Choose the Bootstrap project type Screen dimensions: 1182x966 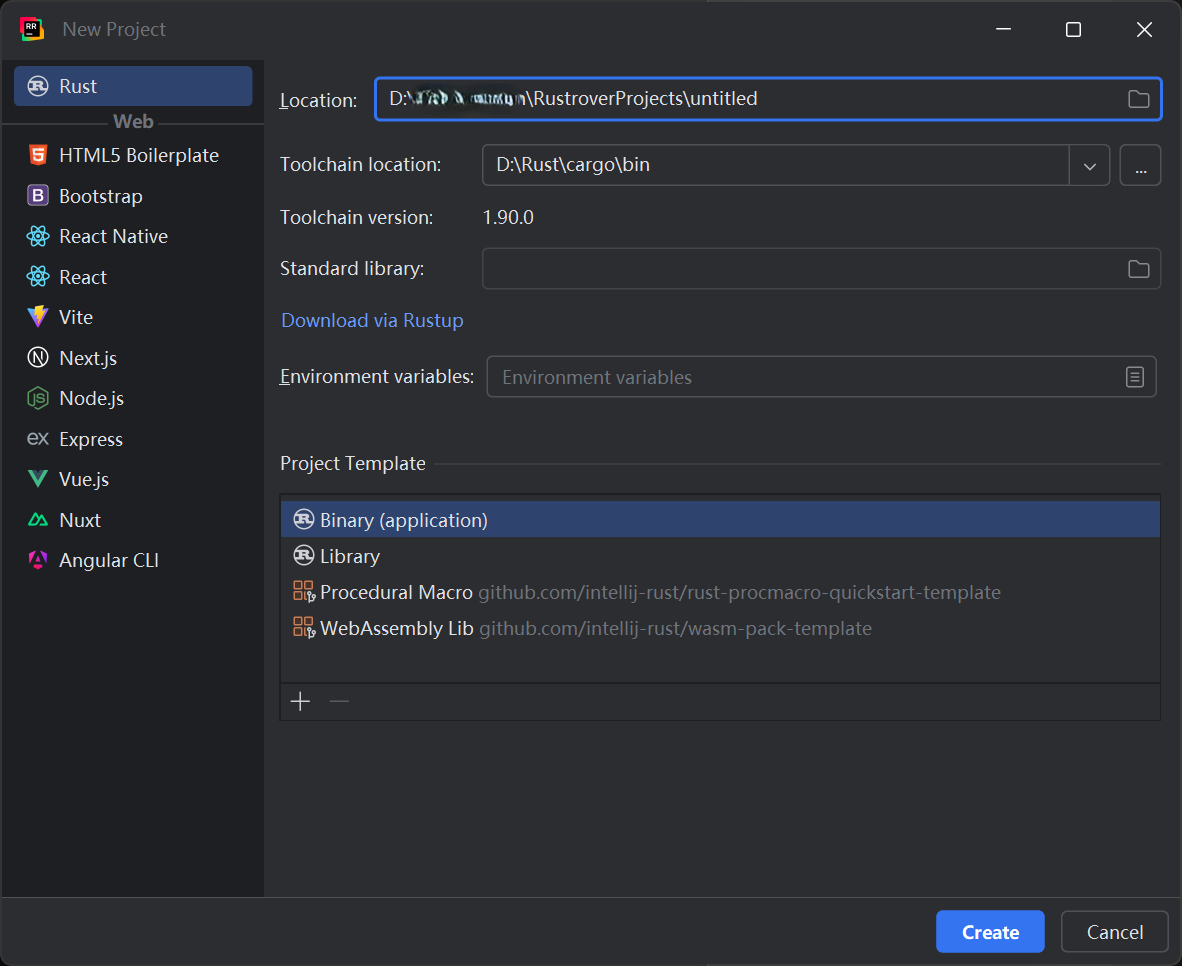tap(100, 196)
